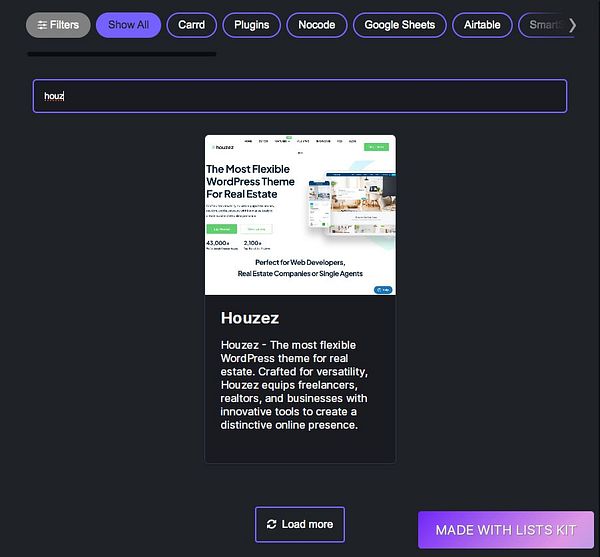
Task: Pick the Airtable filter pill
Action: click(x=482, y=25)
